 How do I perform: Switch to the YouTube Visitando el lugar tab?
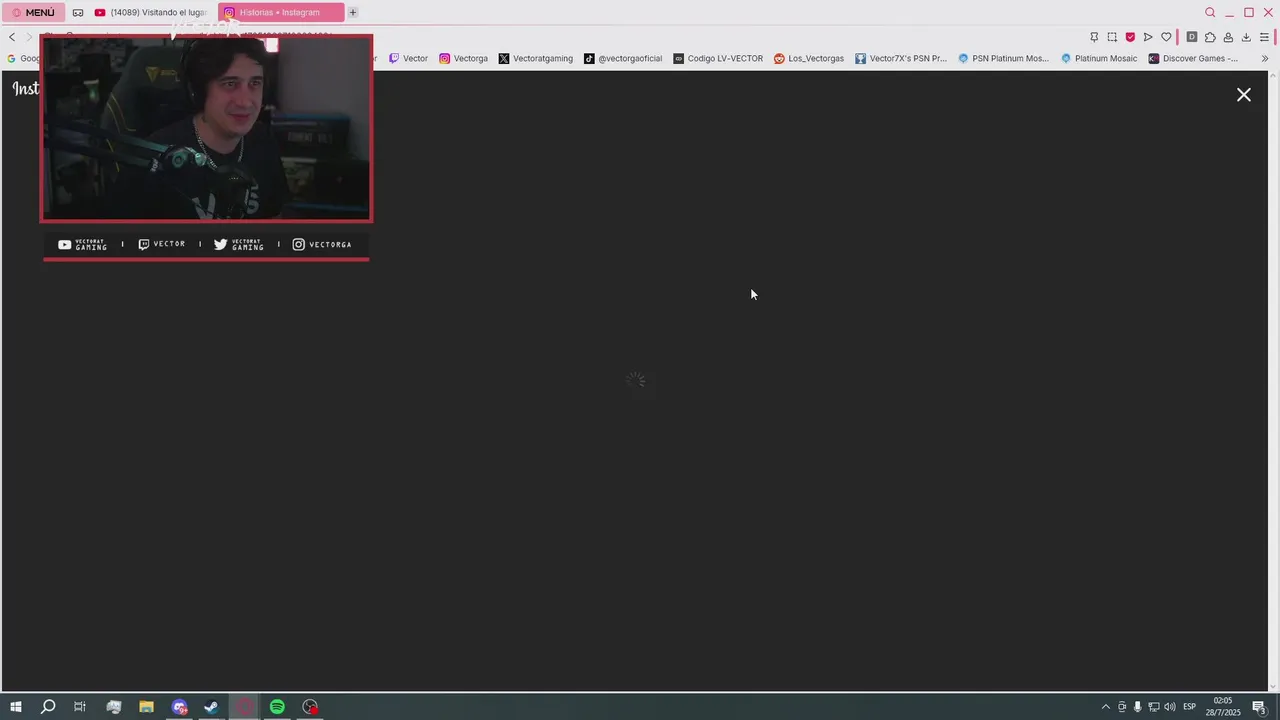click(x=150, y=13)
